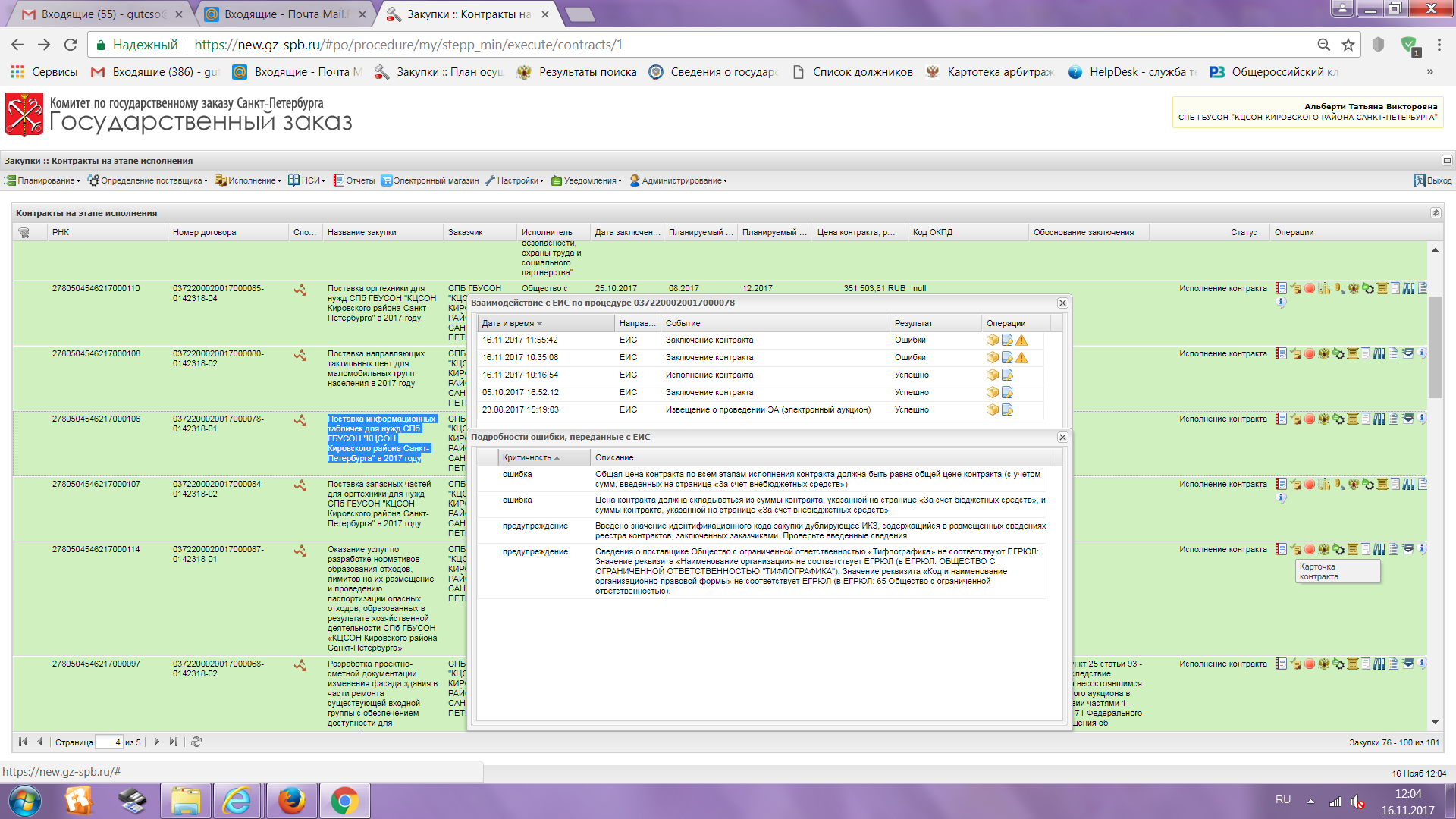Click the coat of arms icon in contract ...114 row

tap(1324, 550)
